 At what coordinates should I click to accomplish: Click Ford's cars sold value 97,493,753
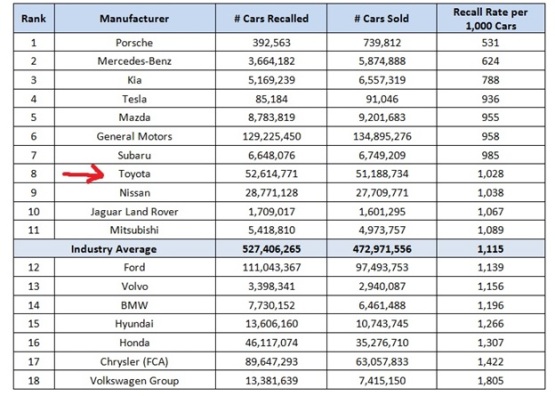tap(382, 267)
